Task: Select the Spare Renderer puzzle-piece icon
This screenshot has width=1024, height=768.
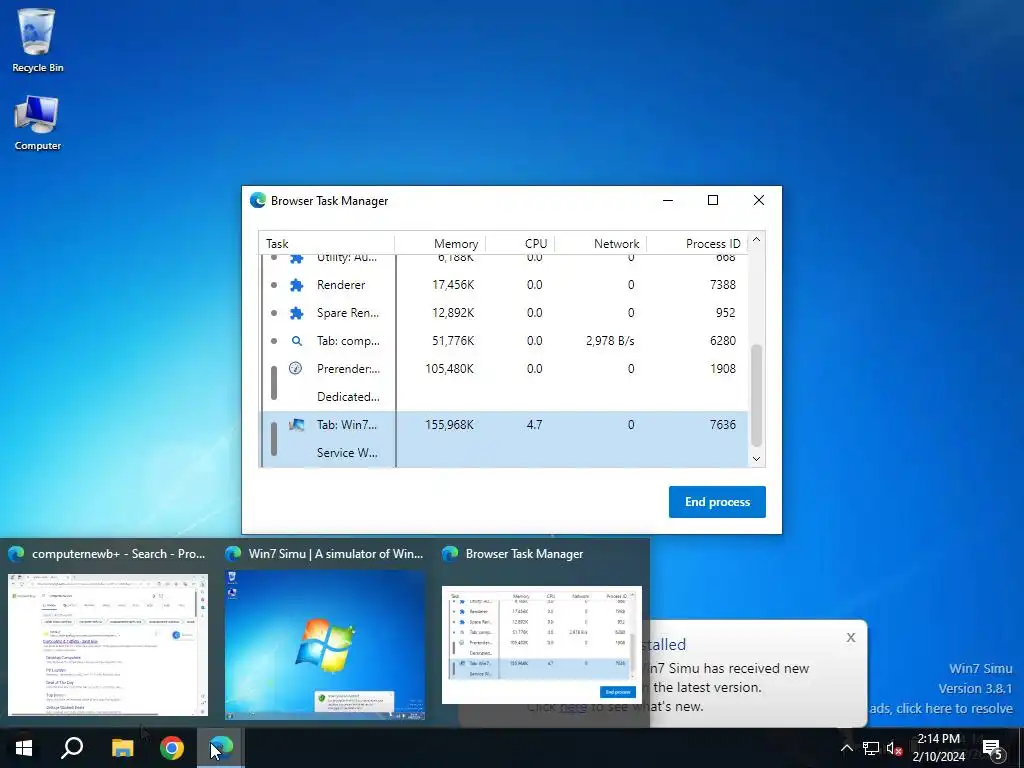Action: (x=296, y=313)
